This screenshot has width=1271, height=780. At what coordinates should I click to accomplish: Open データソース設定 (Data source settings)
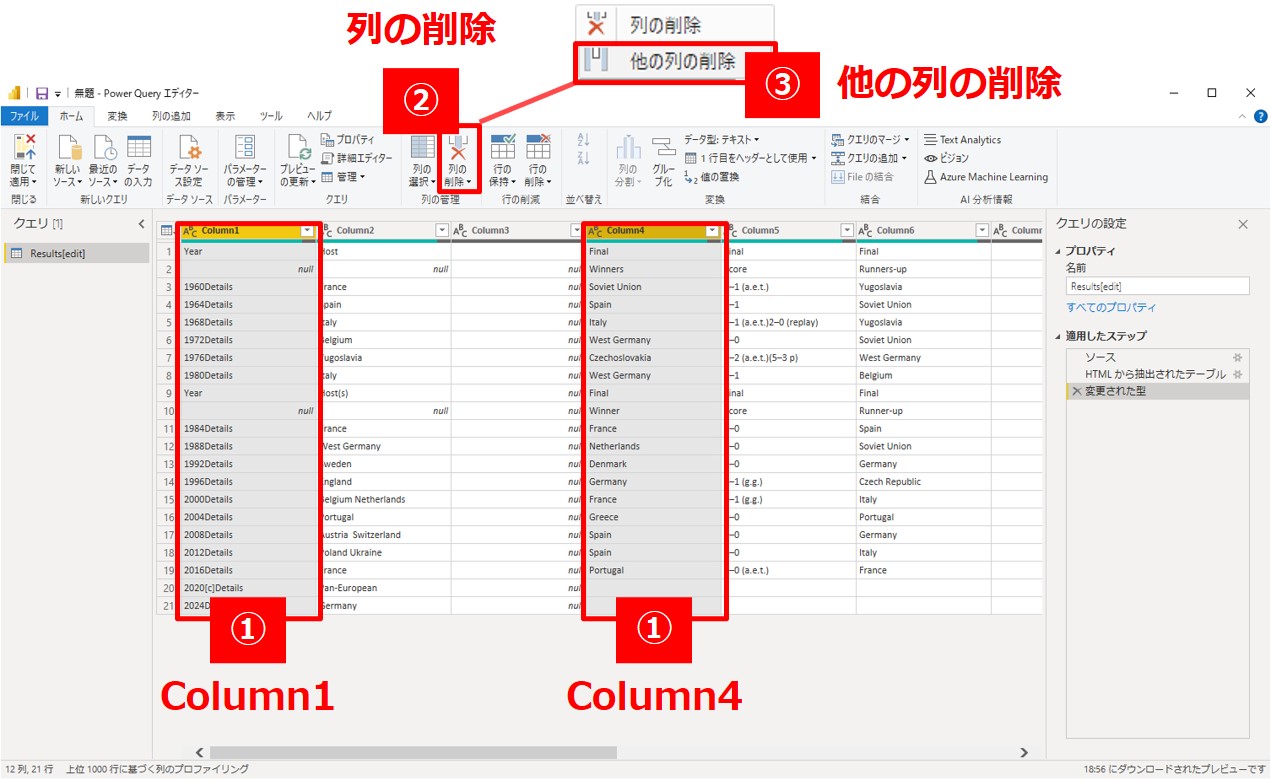pos(187,150)
